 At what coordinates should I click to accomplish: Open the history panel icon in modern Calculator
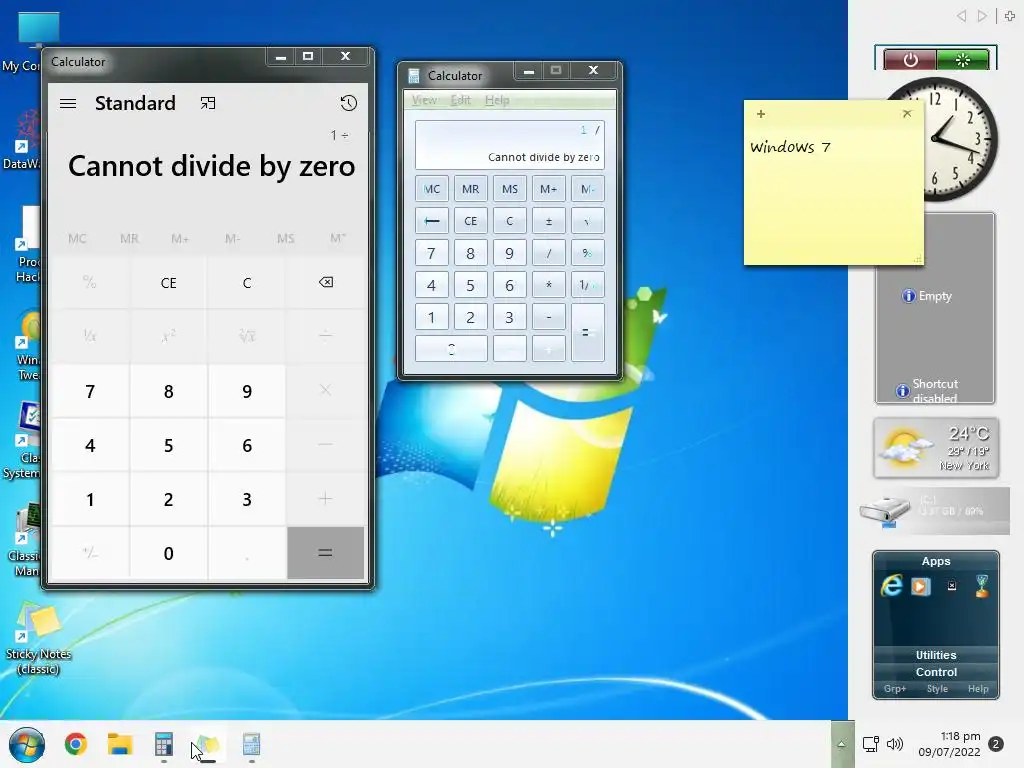point(349,103)
